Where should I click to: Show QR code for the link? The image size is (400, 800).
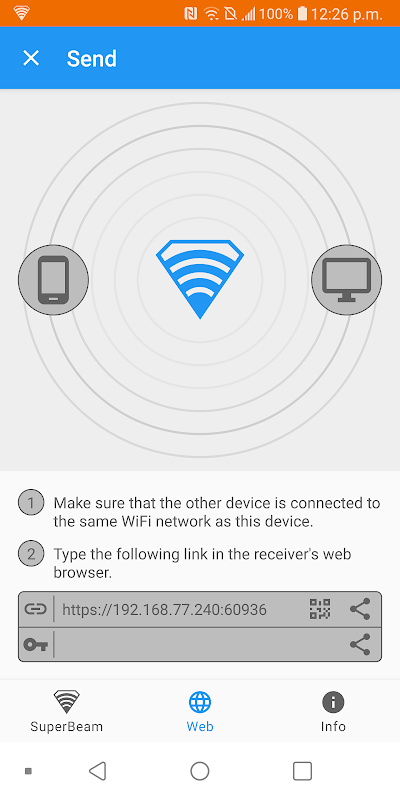click(x=320, y=609)
